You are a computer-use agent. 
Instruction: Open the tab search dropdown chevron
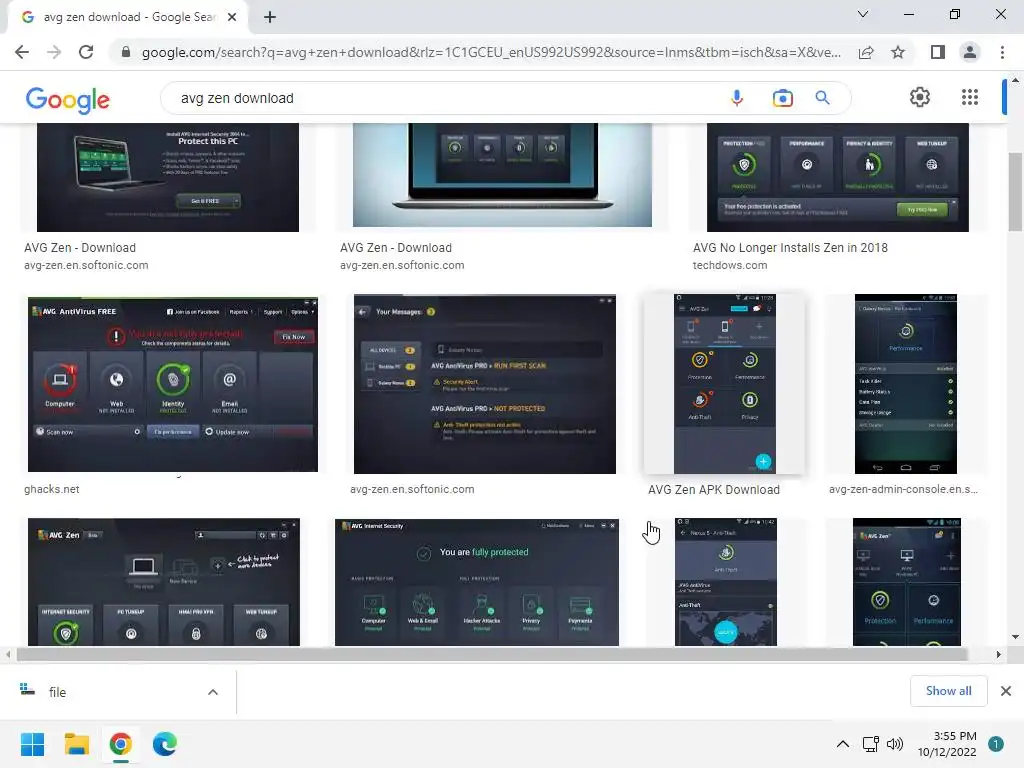pos(863,14)
